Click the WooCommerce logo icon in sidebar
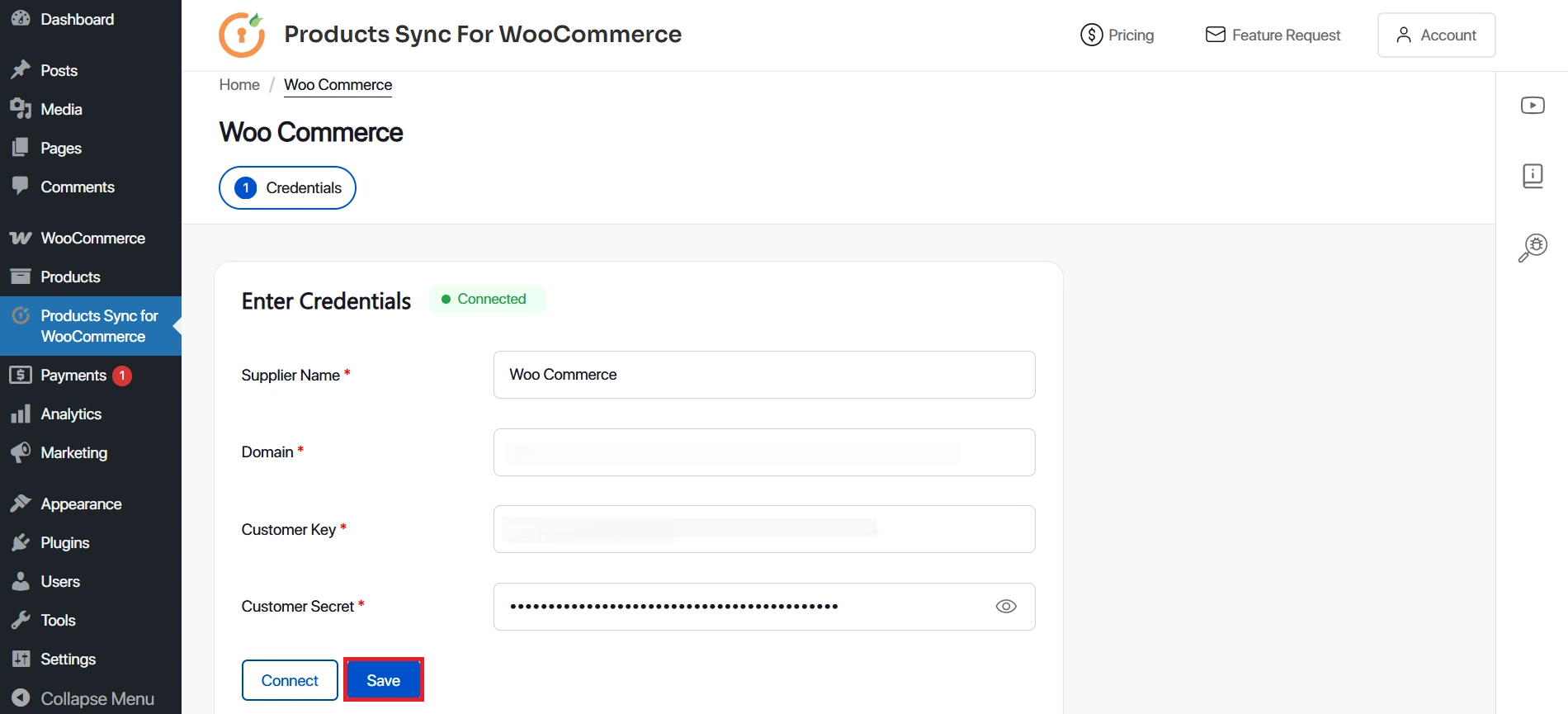1568x714 pixels. click(x=21, y=238)
